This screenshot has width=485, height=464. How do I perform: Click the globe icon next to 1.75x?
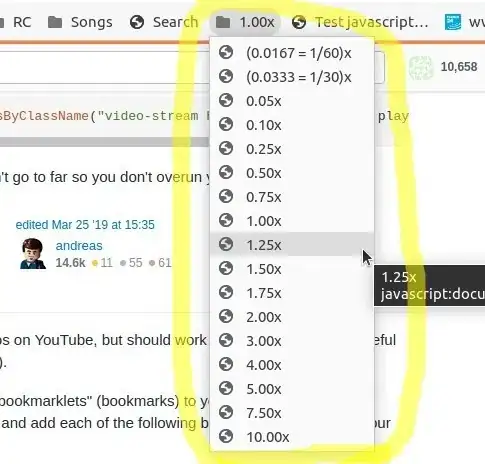[226, 292]
